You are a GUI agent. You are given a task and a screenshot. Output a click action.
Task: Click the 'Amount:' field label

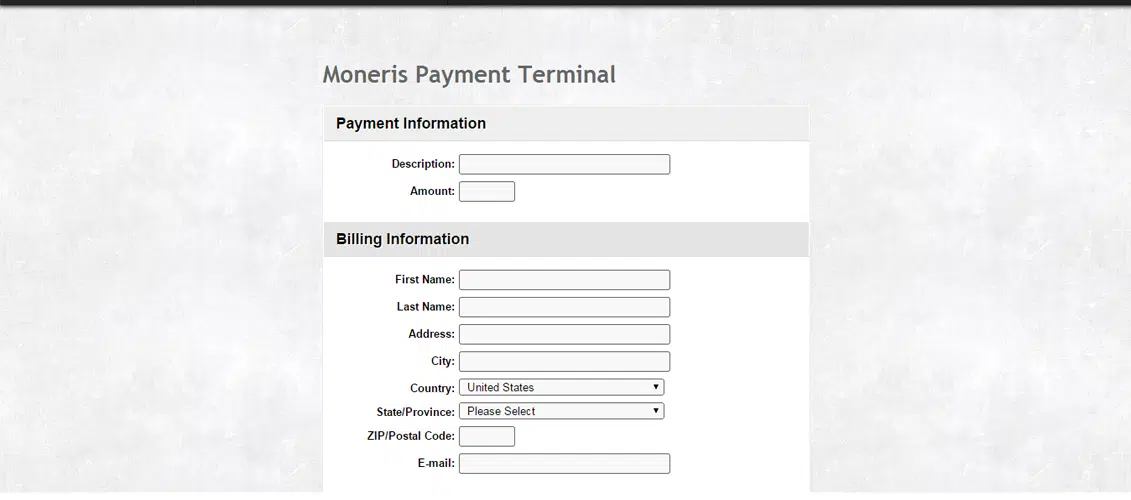[x=432, y=191]
